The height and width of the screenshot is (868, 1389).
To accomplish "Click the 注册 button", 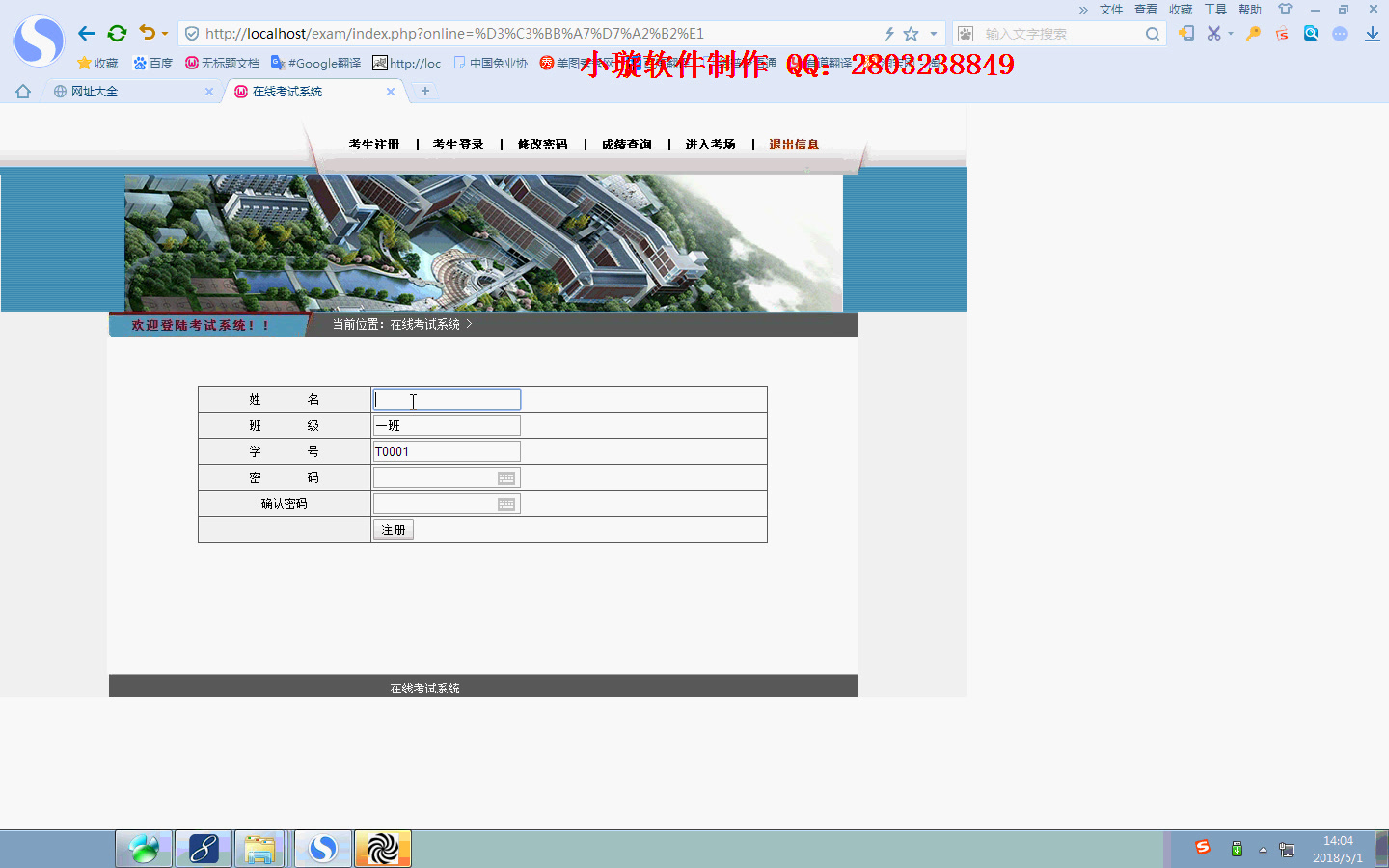I will click(x=394, y=529).
